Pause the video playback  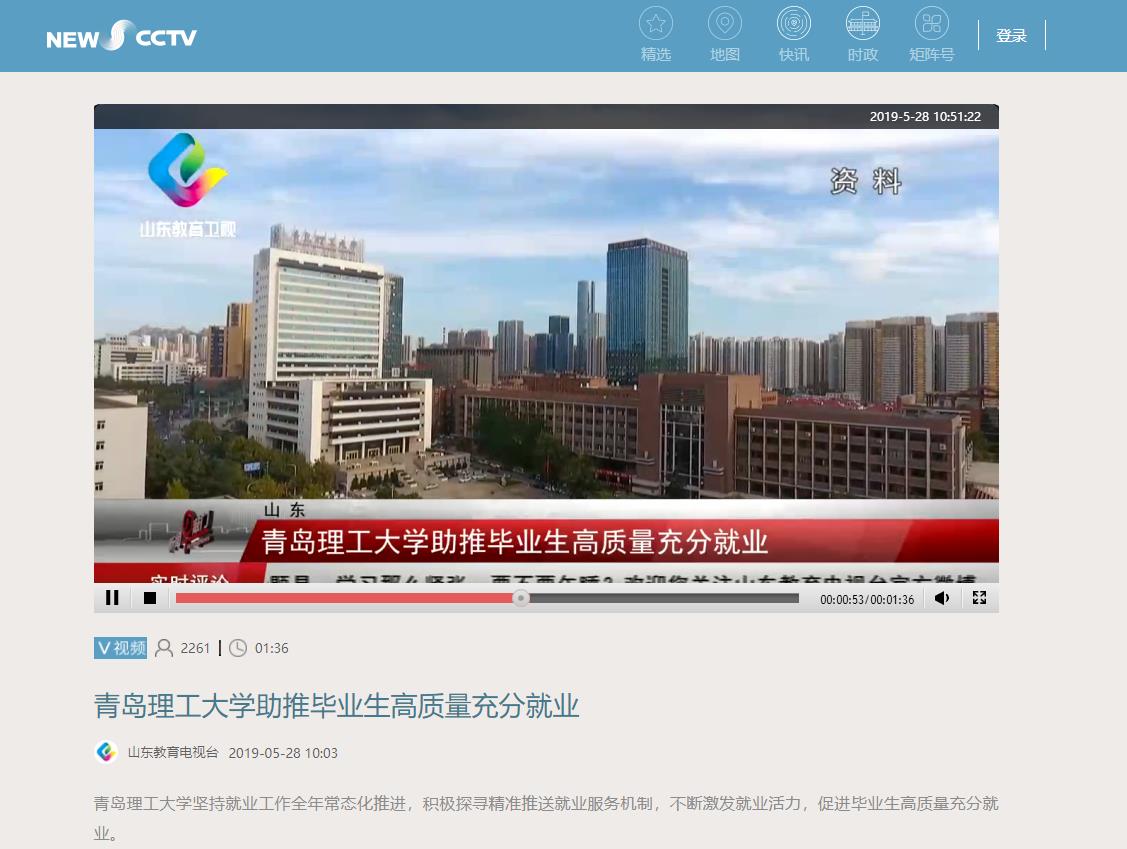[112, 598]
